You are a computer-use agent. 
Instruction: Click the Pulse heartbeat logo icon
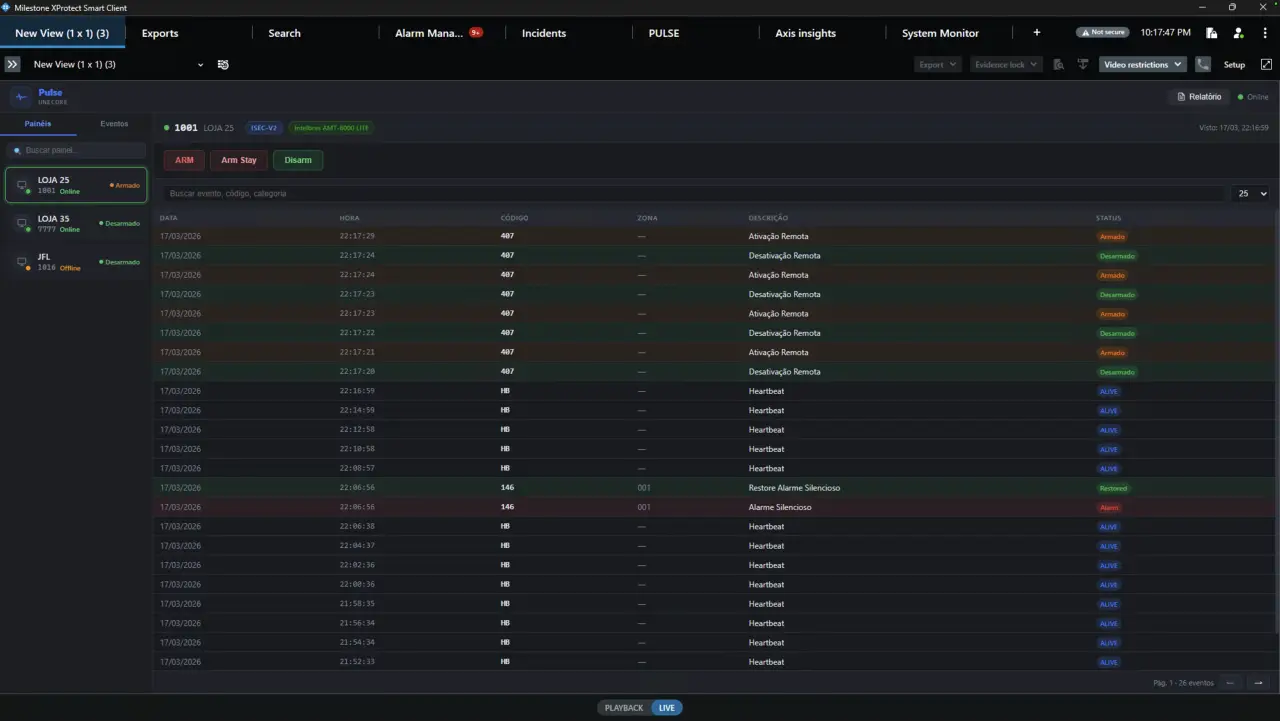coord(22,97)
